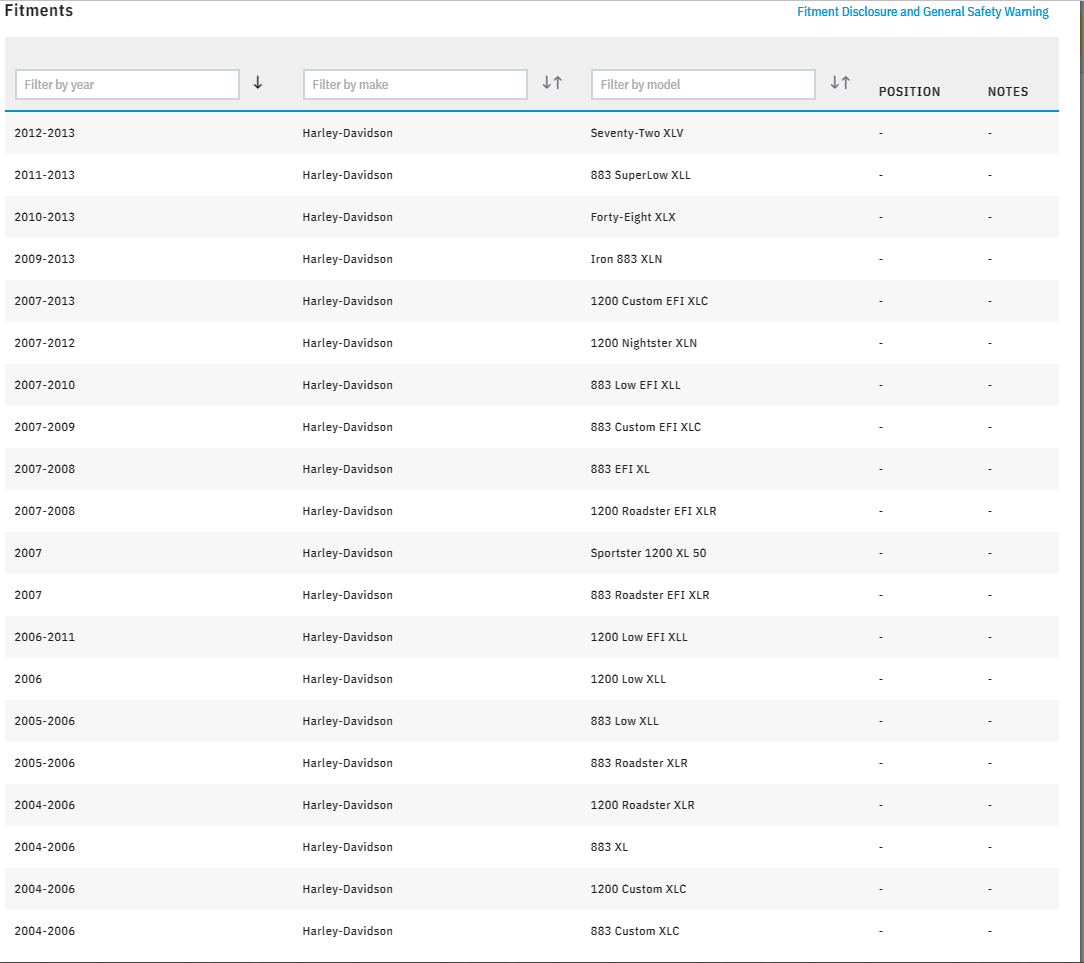Select the 2006-2011 year cell

pyautogui.click(x=44, y=637)
